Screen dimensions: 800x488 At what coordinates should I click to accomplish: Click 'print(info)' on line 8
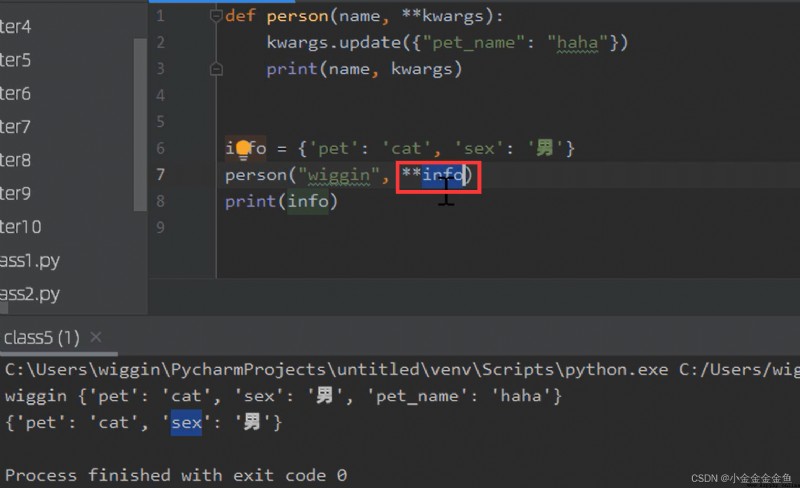coord(281,202)
